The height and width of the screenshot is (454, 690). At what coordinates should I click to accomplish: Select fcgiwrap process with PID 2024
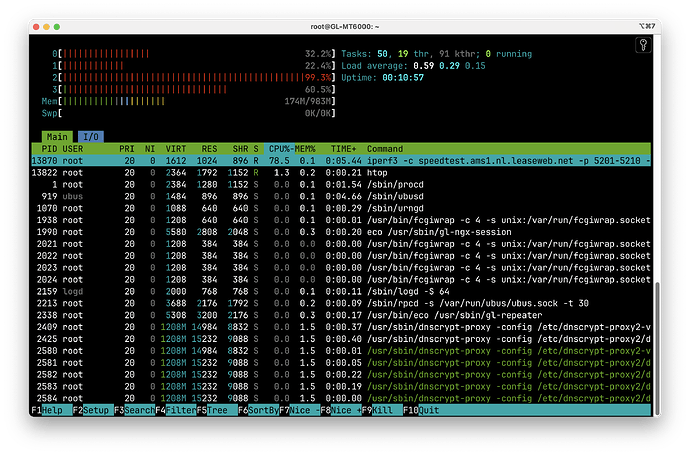pyautogui.click(x=341, y=279)
